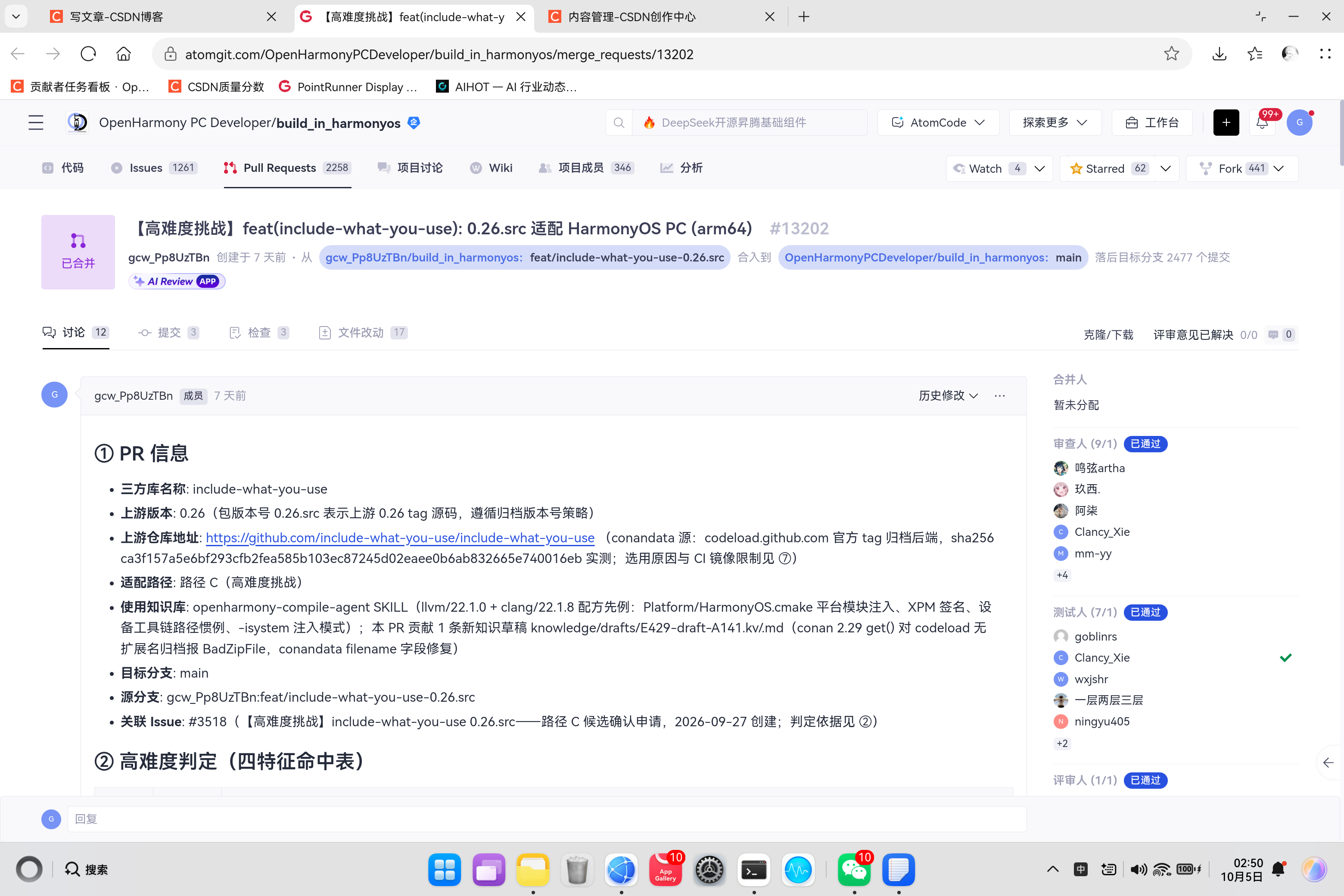Open the hamburger navigation menu

[x=36, y=122]
